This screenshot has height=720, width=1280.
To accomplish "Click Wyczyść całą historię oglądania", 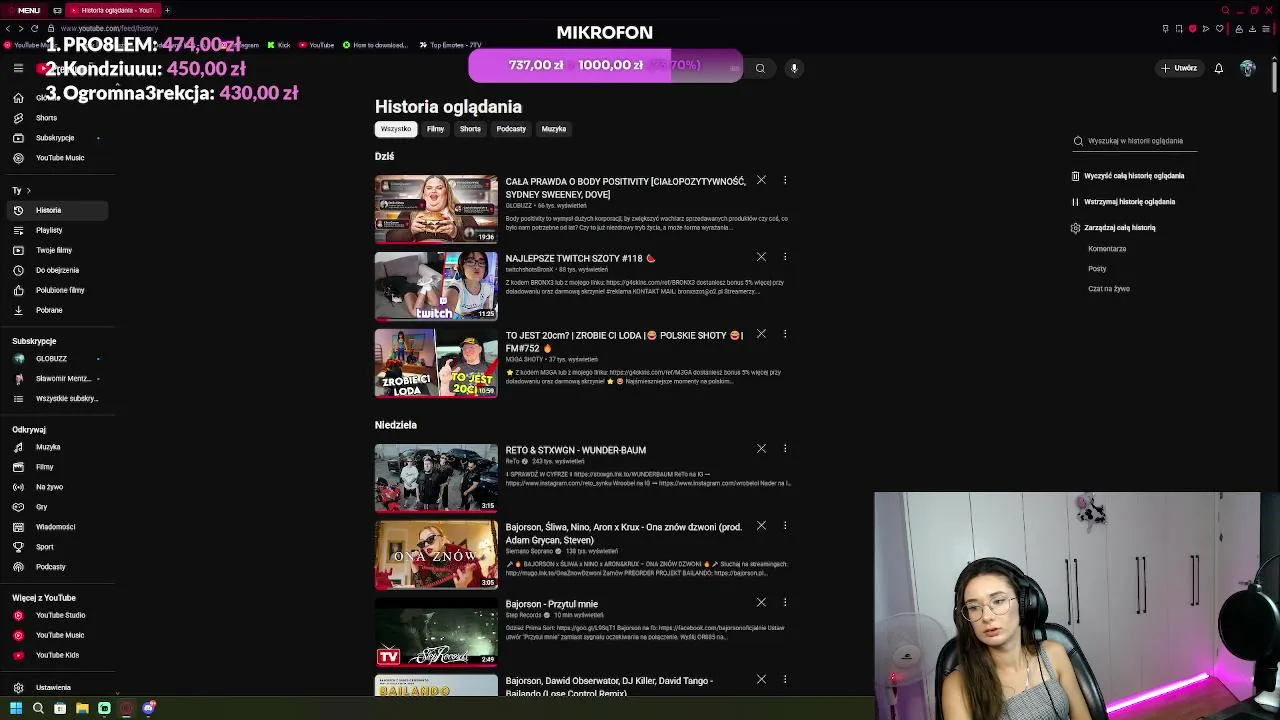I will pos(1126,176).
